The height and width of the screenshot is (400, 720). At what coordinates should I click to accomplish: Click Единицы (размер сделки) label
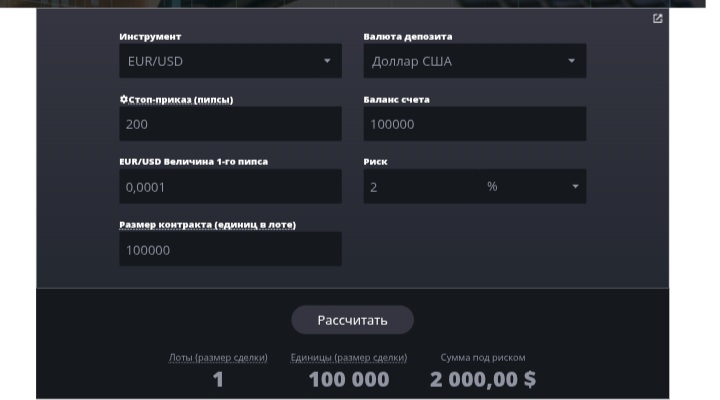tap(349, 357)
